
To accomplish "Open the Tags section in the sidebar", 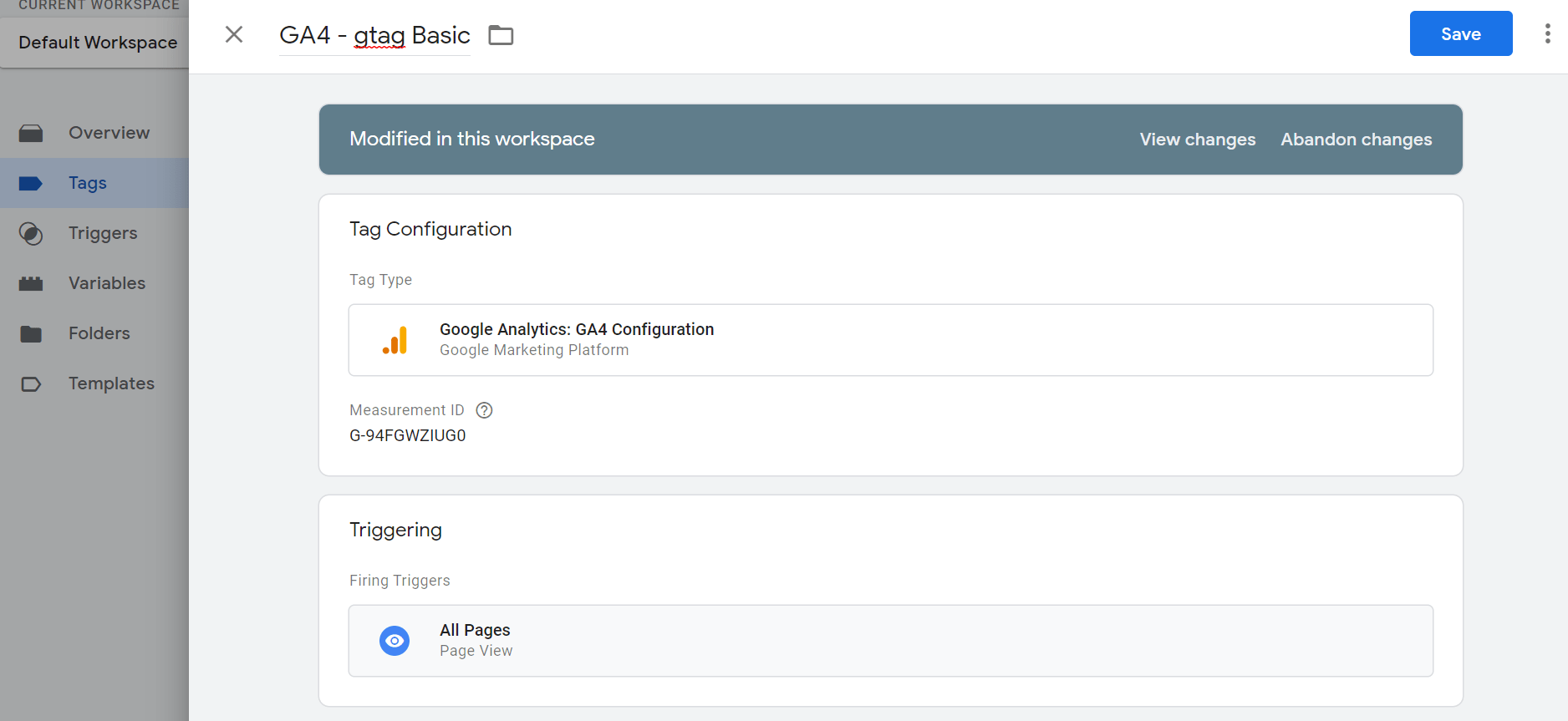I will click(x=88, y=183).
